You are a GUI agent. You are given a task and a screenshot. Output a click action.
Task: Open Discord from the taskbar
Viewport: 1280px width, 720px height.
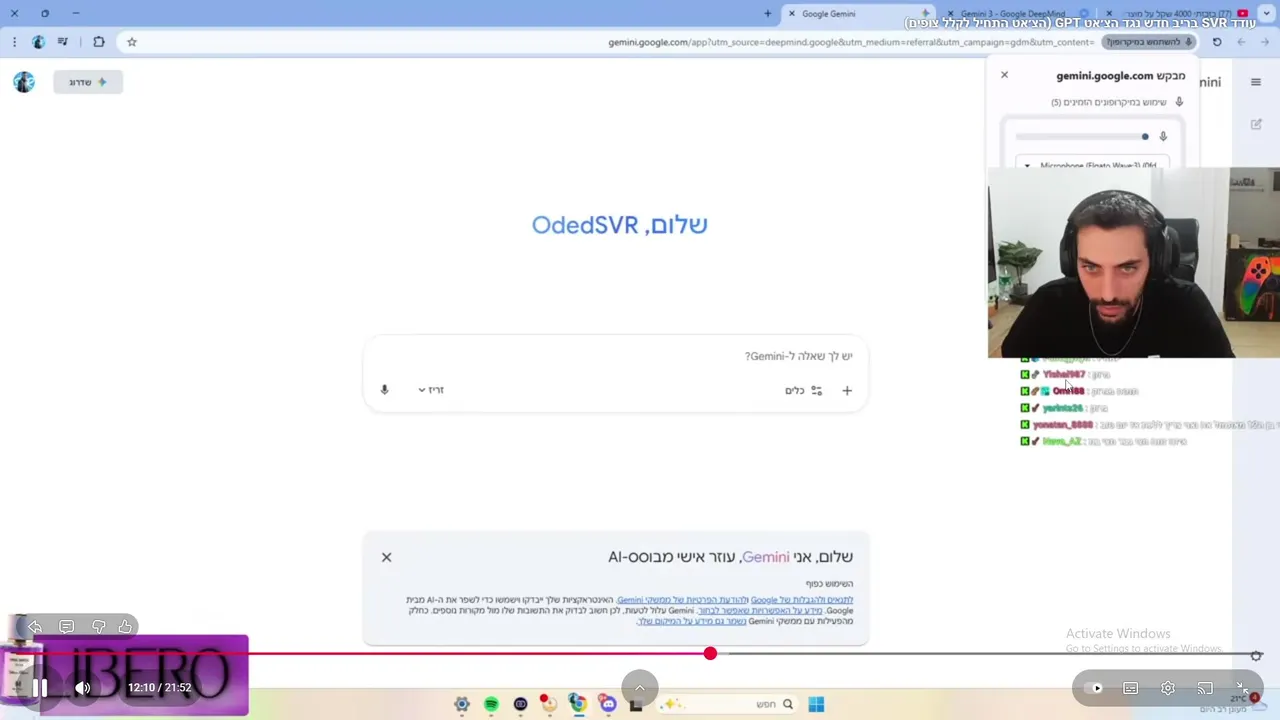[x=608, y=704]
